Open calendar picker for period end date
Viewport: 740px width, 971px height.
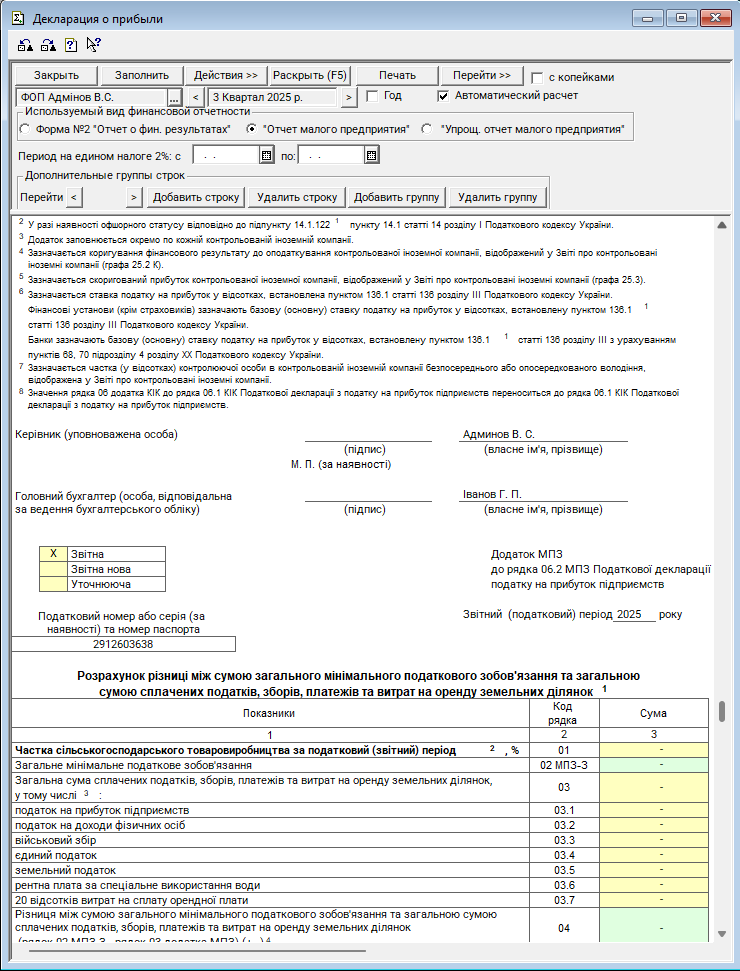[x=371, y=155]
